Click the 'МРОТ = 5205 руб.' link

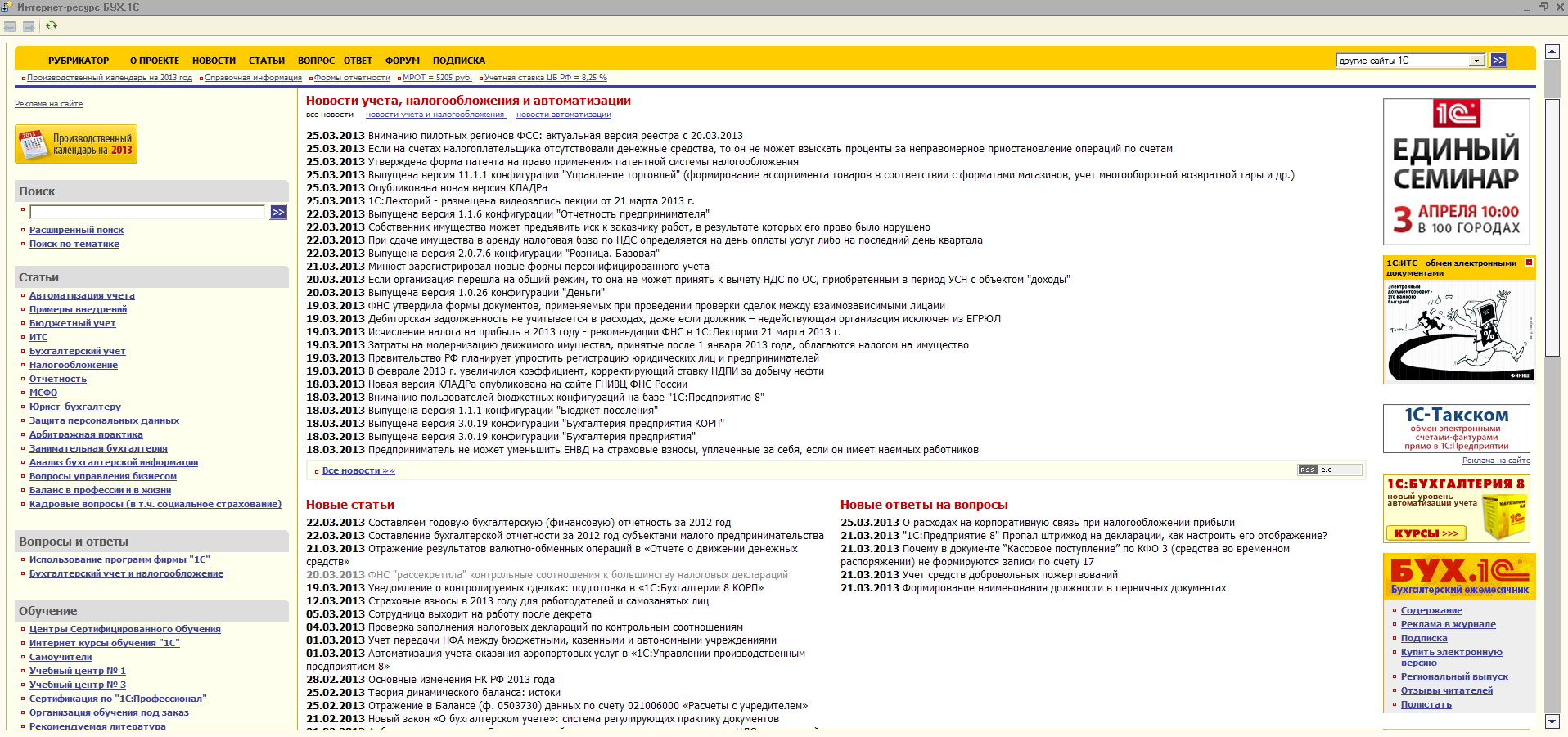point(437,78)
